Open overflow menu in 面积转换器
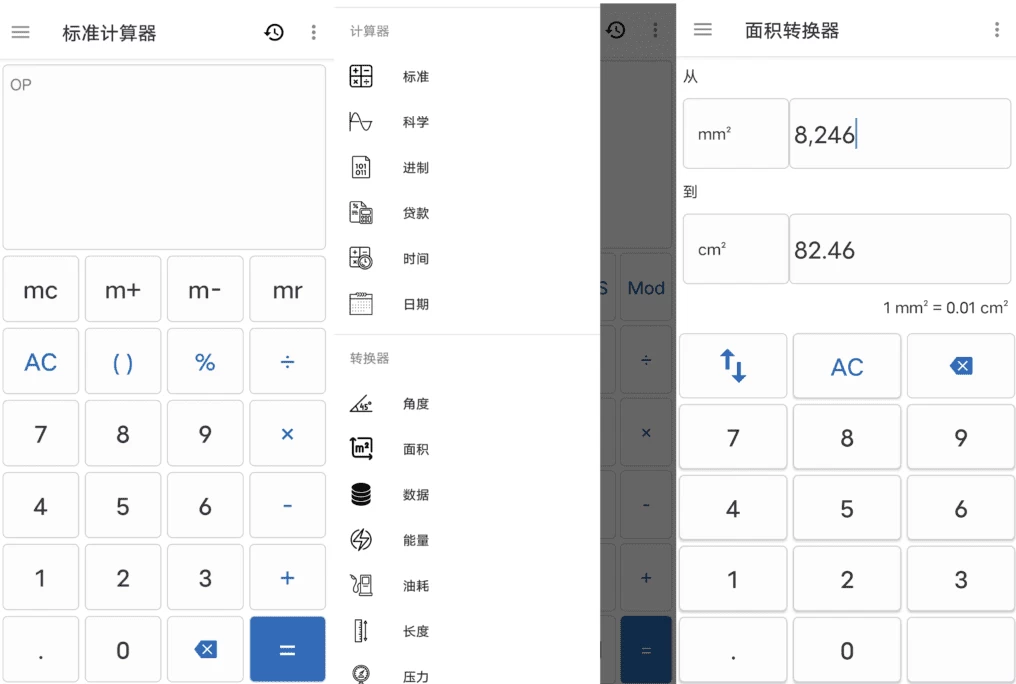The width and height of the screenshot is (1016, 684). pyautogui.click(x=996, y=30)
